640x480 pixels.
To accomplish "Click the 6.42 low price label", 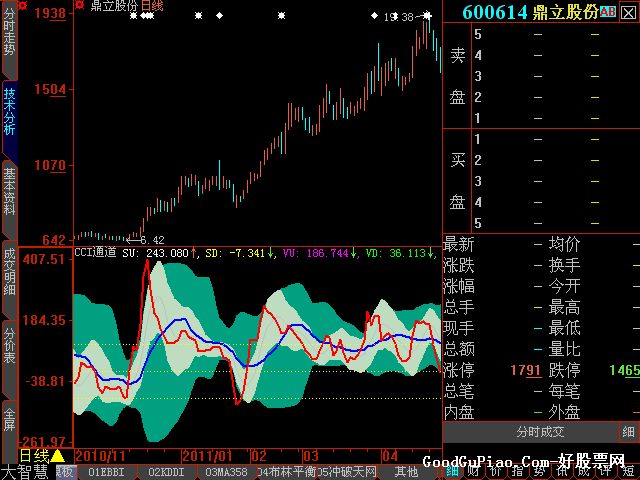I will pos(153,240).
